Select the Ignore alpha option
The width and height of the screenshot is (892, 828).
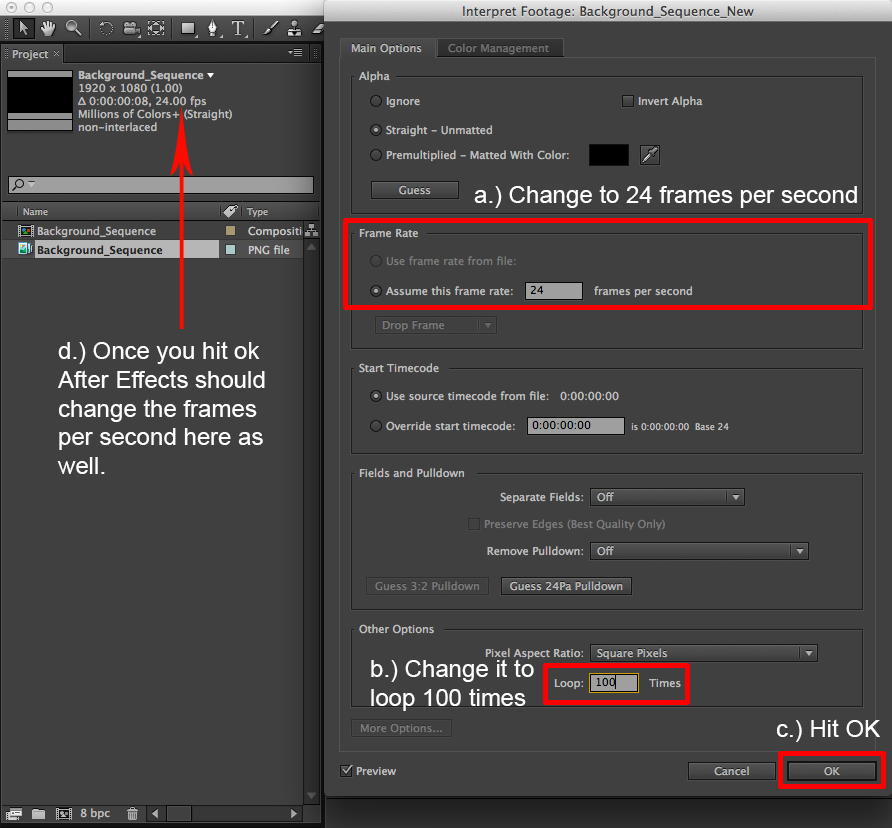tap(376, 101)
